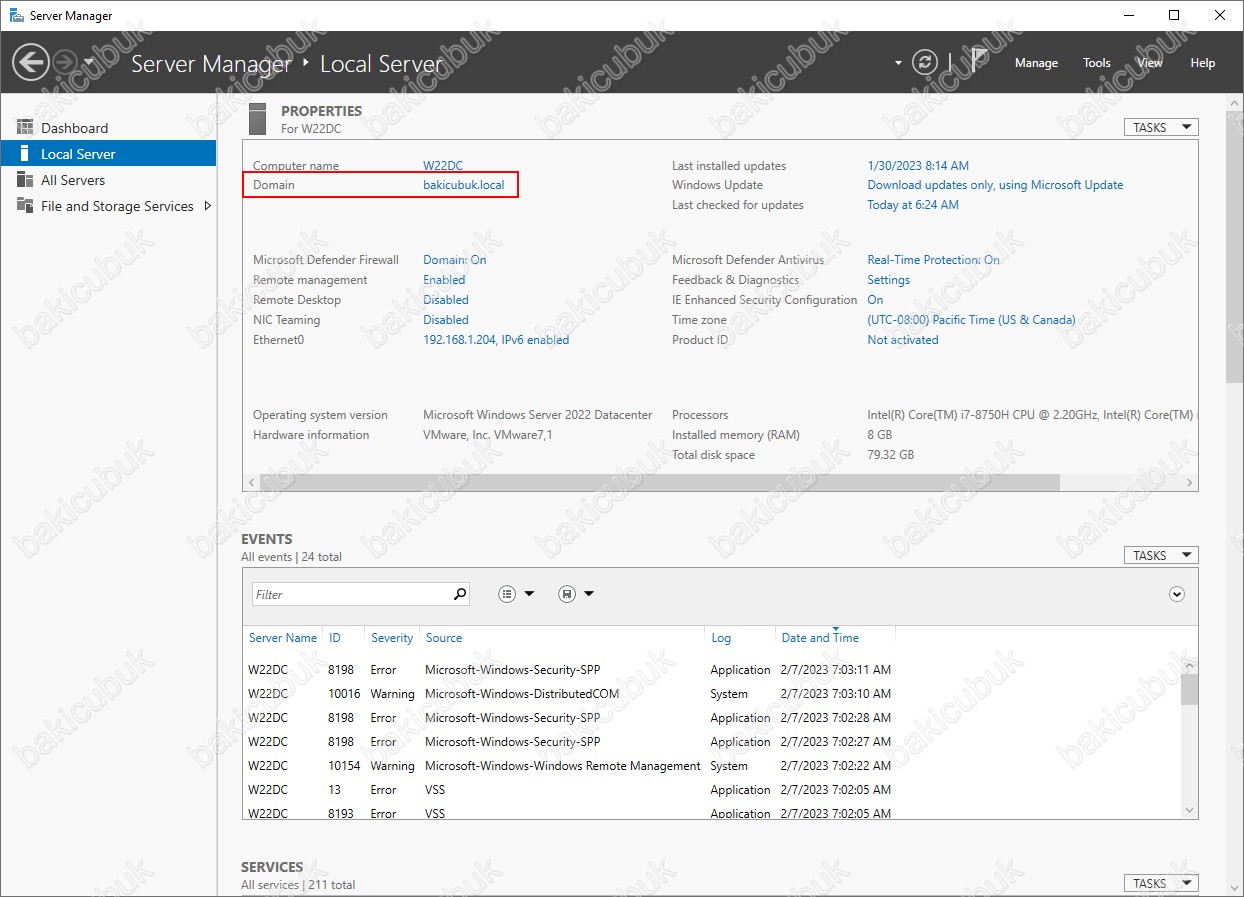Sort events by the Log column
The height and width of the screenshot is (897, 1244).
tap(721, 638)
